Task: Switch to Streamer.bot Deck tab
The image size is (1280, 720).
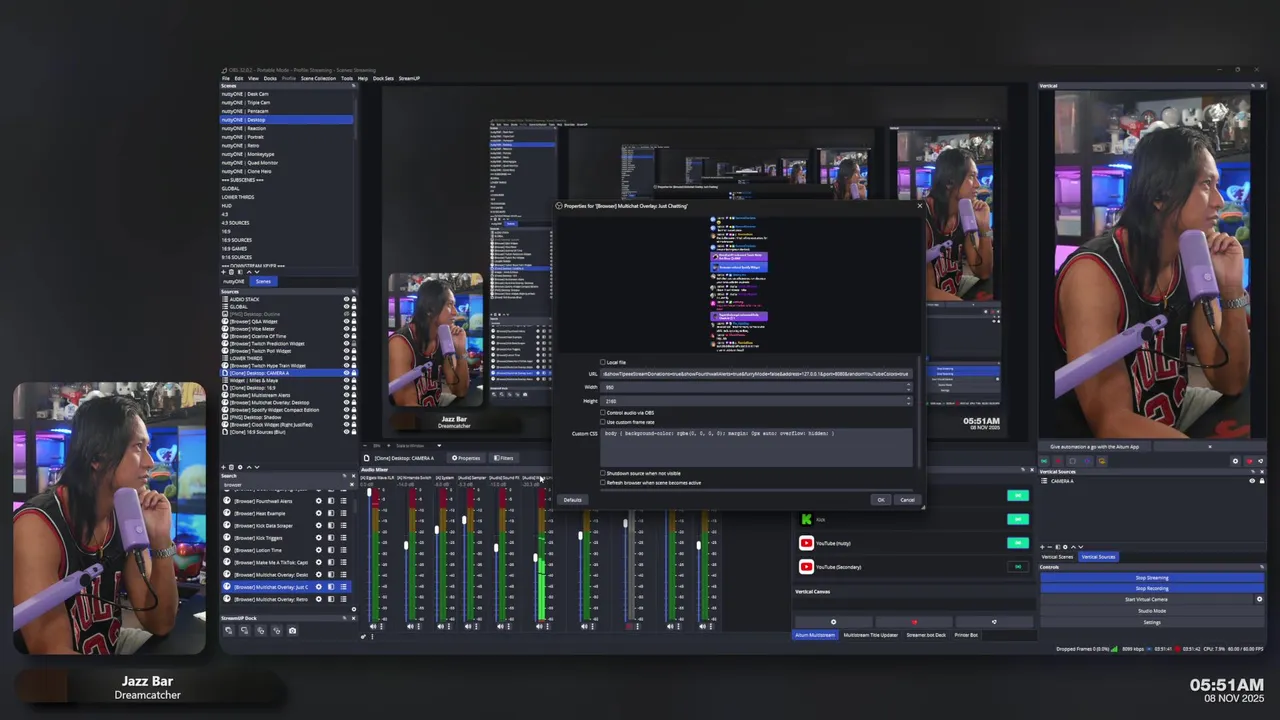Action: [x=926, y=635]
